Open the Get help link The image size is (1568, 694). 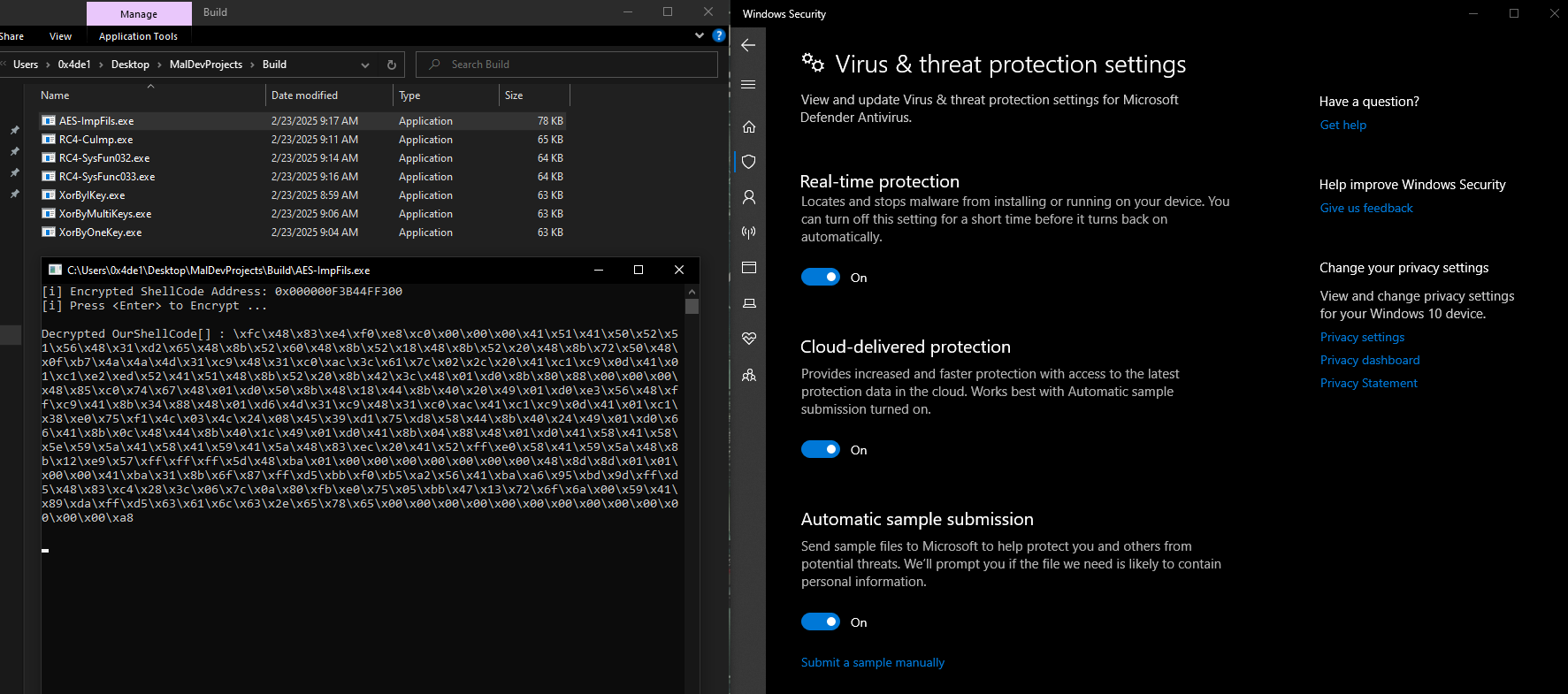click(x=1343, y=125)
